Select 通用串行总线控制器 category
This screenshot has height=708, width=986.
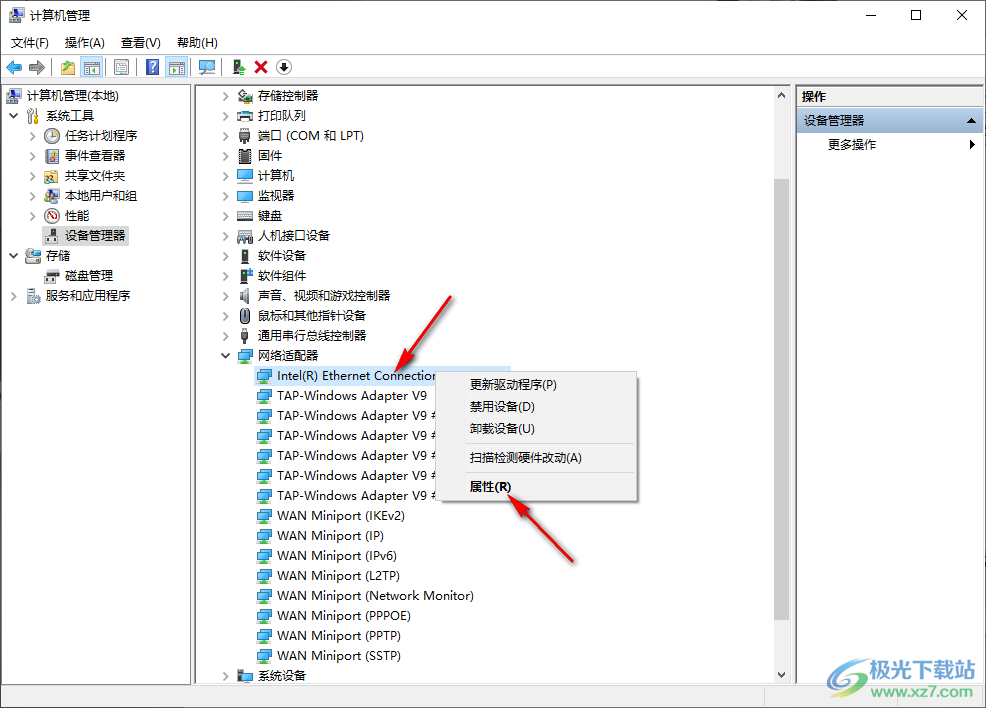(x=312, y=336)
